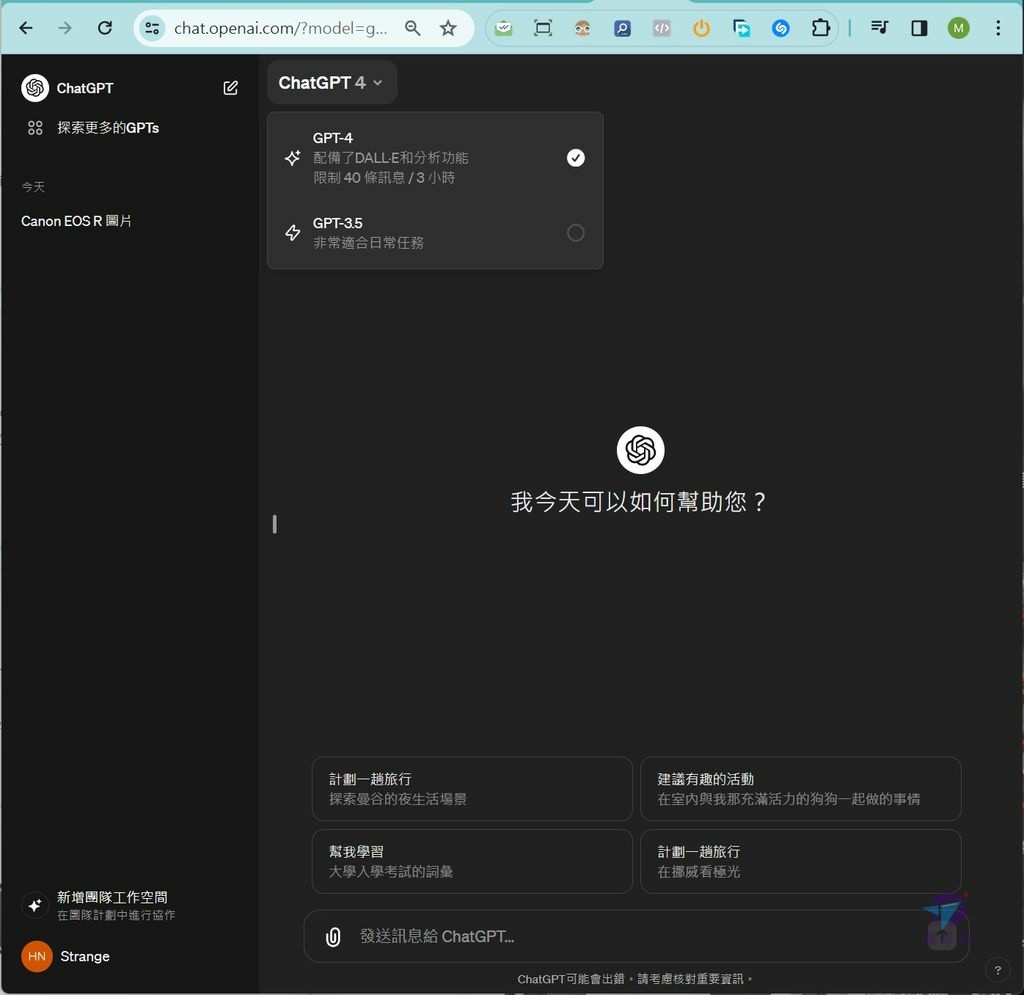Open the green M profile avatar
The image size is (1024, 995).
959,28
